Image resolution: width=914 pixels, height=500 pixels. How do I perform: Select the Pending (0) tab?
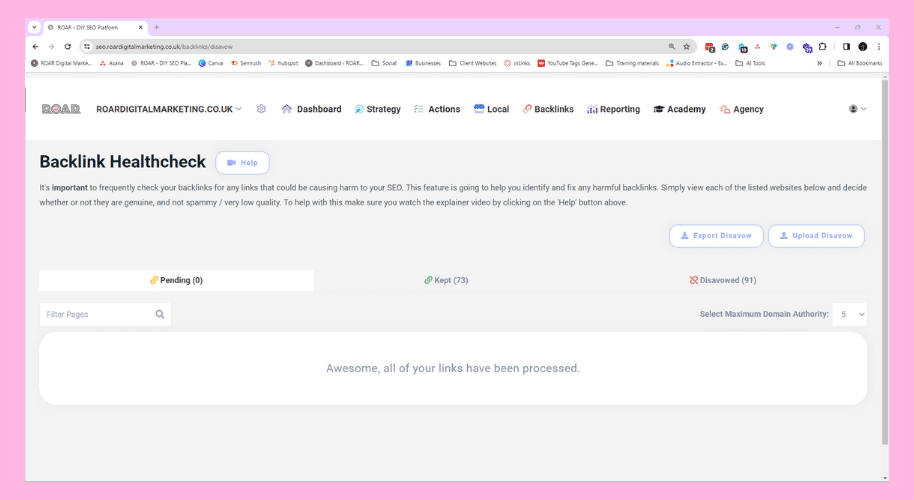(176, 281)
